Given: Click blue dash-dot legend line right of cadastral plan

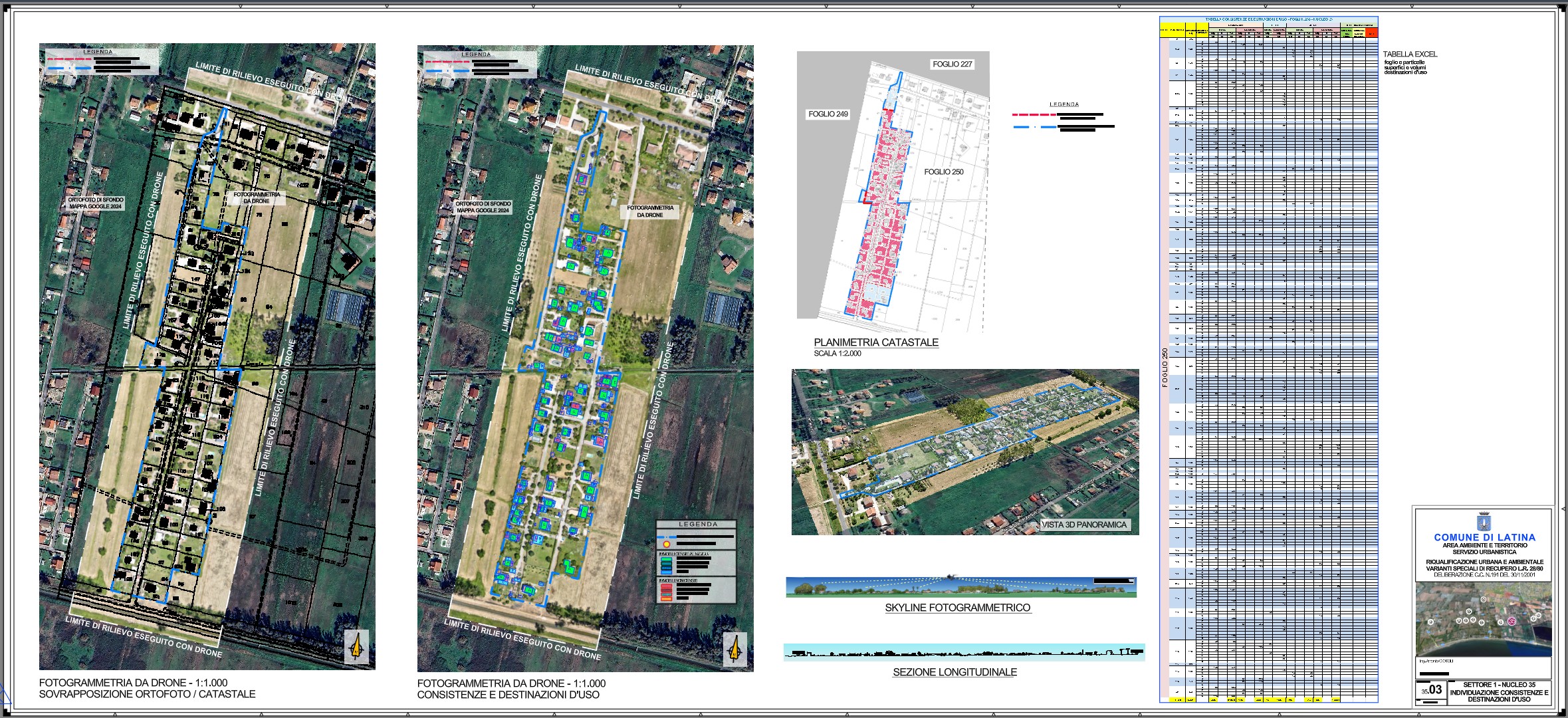Looking at the screenshot, I should [1034, 126].
